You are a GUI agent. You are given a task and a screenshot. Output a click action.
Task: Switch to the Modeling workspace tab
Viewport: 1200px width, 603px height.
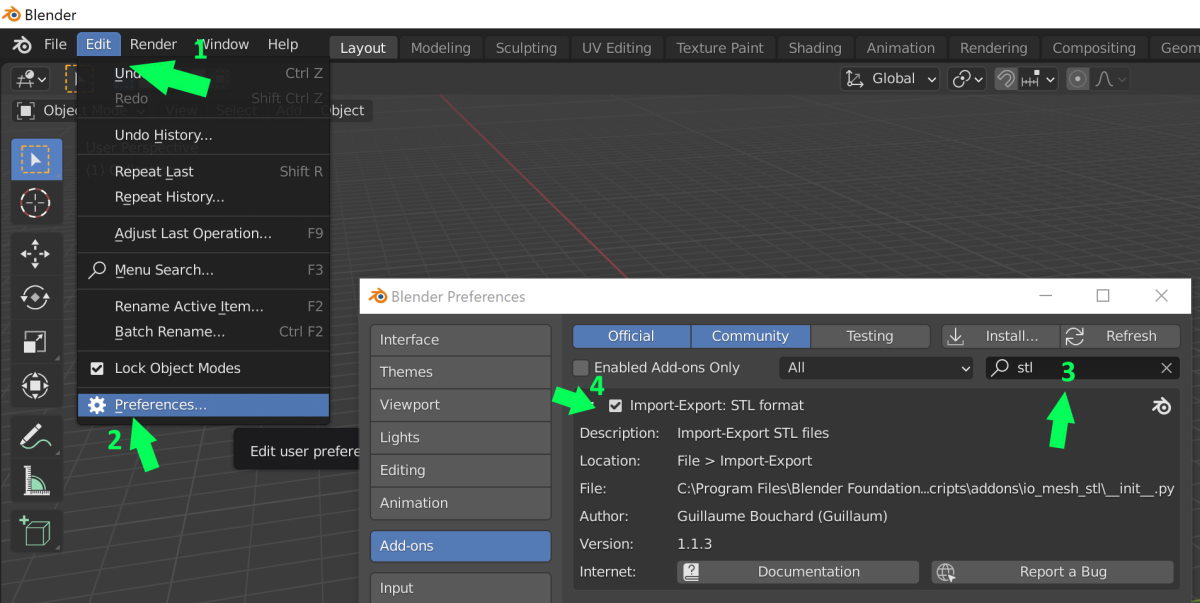440,47
